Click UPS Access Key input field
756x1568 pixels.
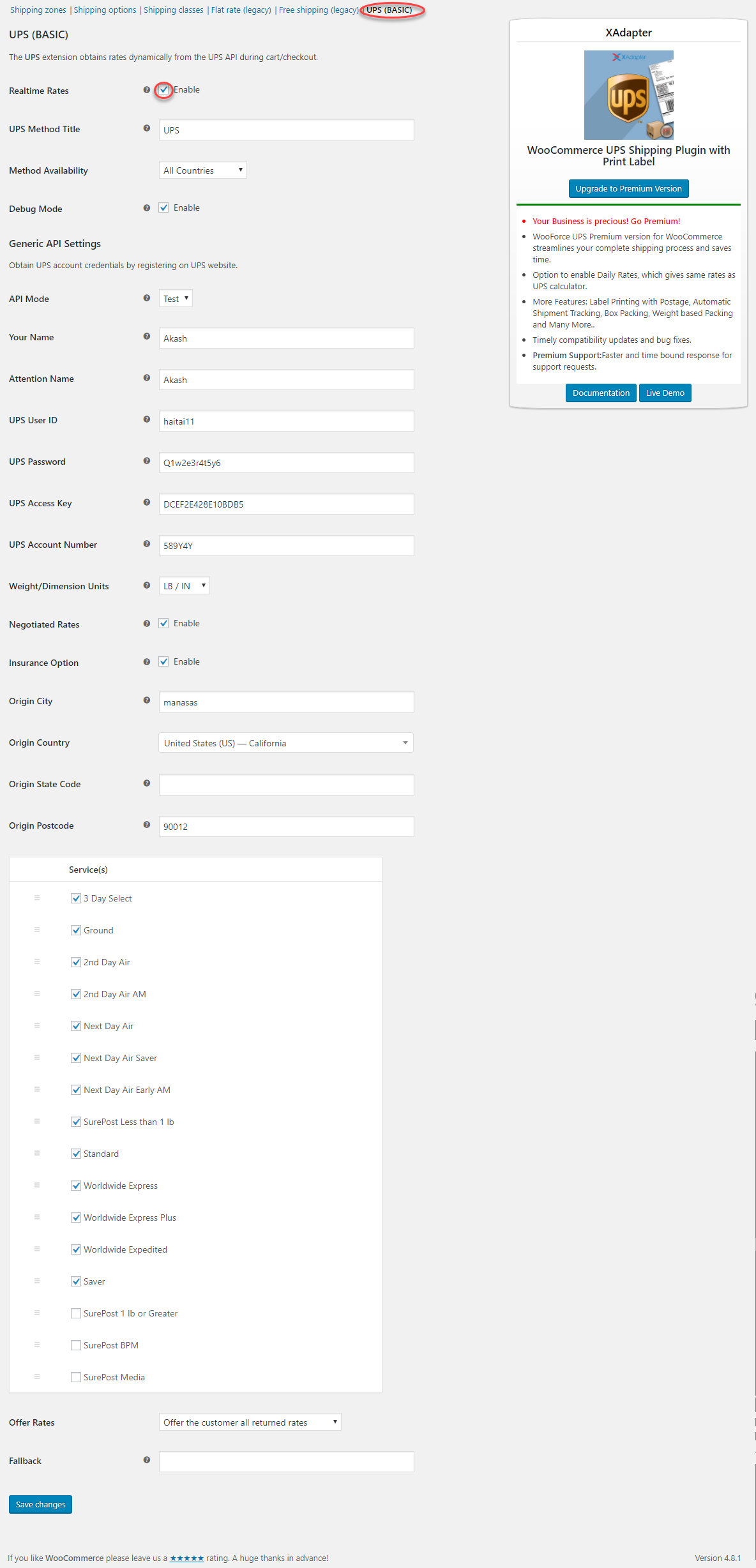click(286, 504)
